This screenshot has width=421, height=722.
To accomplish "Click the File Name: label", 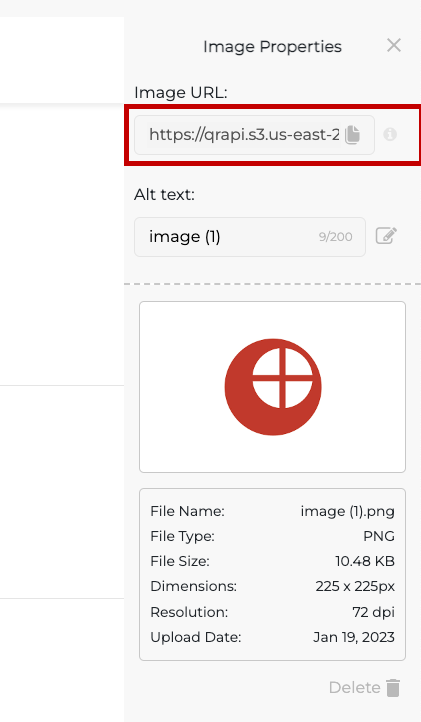I will pos(187,511).
